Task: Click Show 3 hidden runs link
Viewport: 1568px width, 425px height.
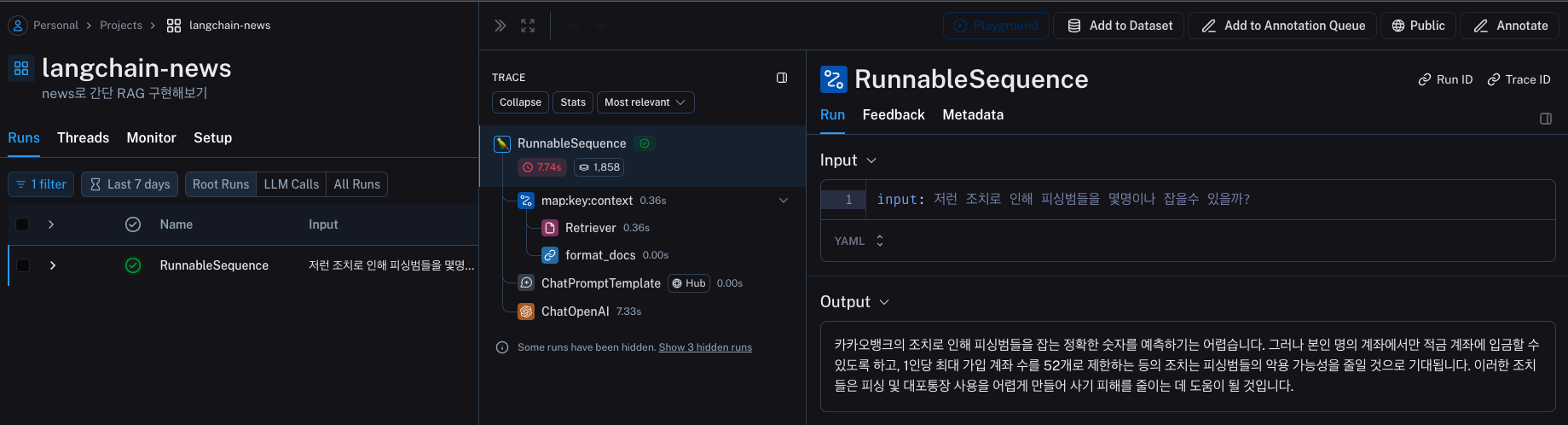Action: click(x=705, y=347)
